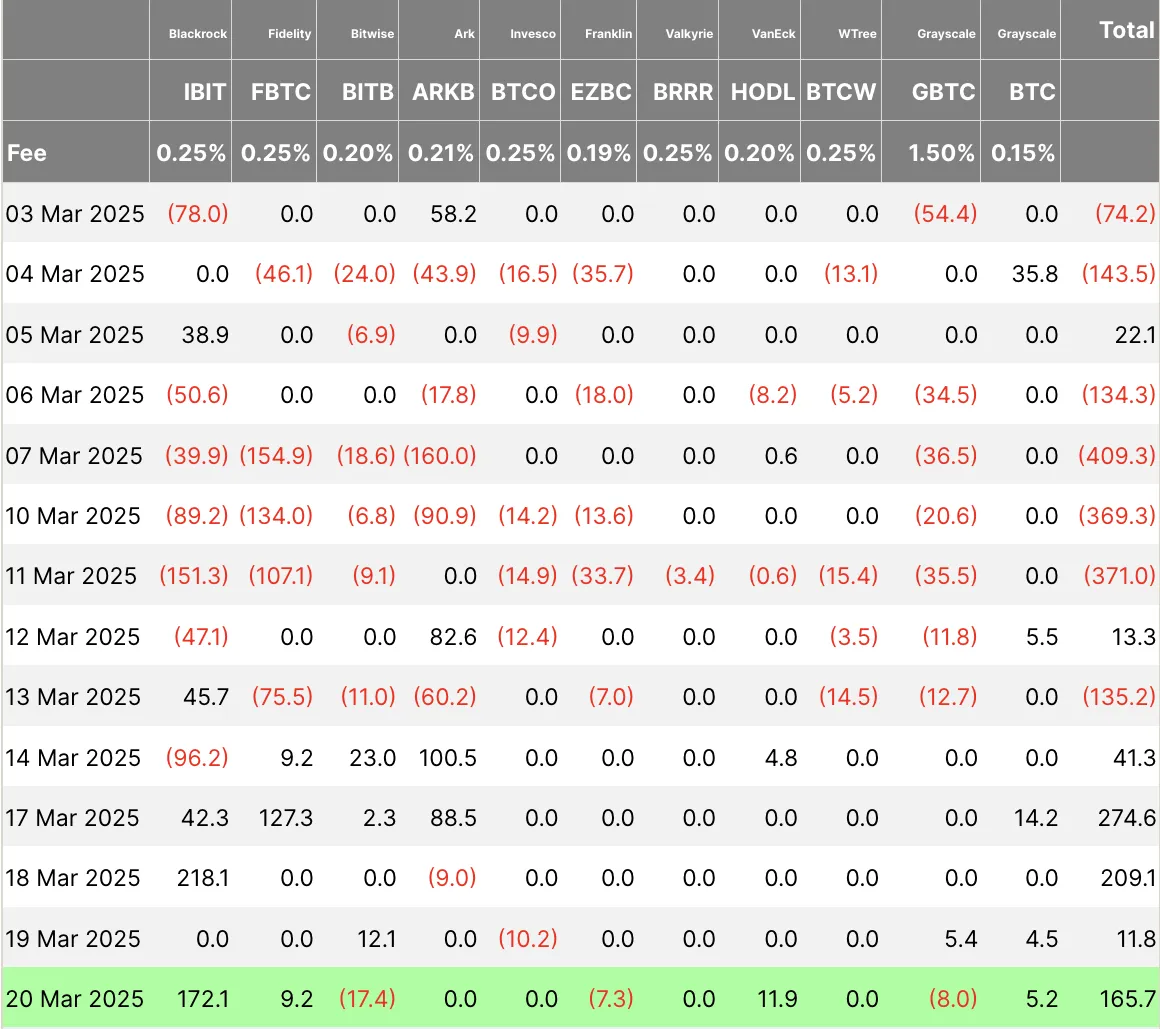Select the 03 Mar 2025 date cell

click(x=75, y=214)
